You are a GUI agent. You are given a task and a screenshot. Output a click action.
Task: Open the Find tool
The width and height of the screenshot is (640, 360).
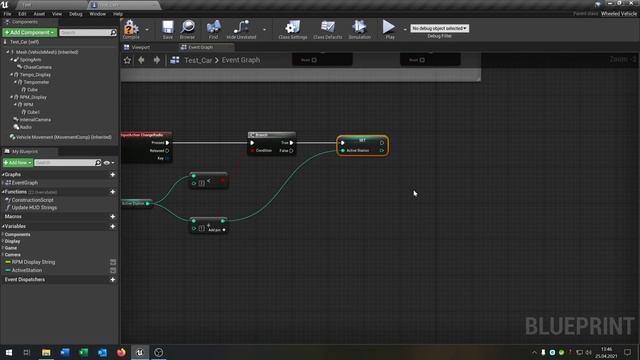213,29
